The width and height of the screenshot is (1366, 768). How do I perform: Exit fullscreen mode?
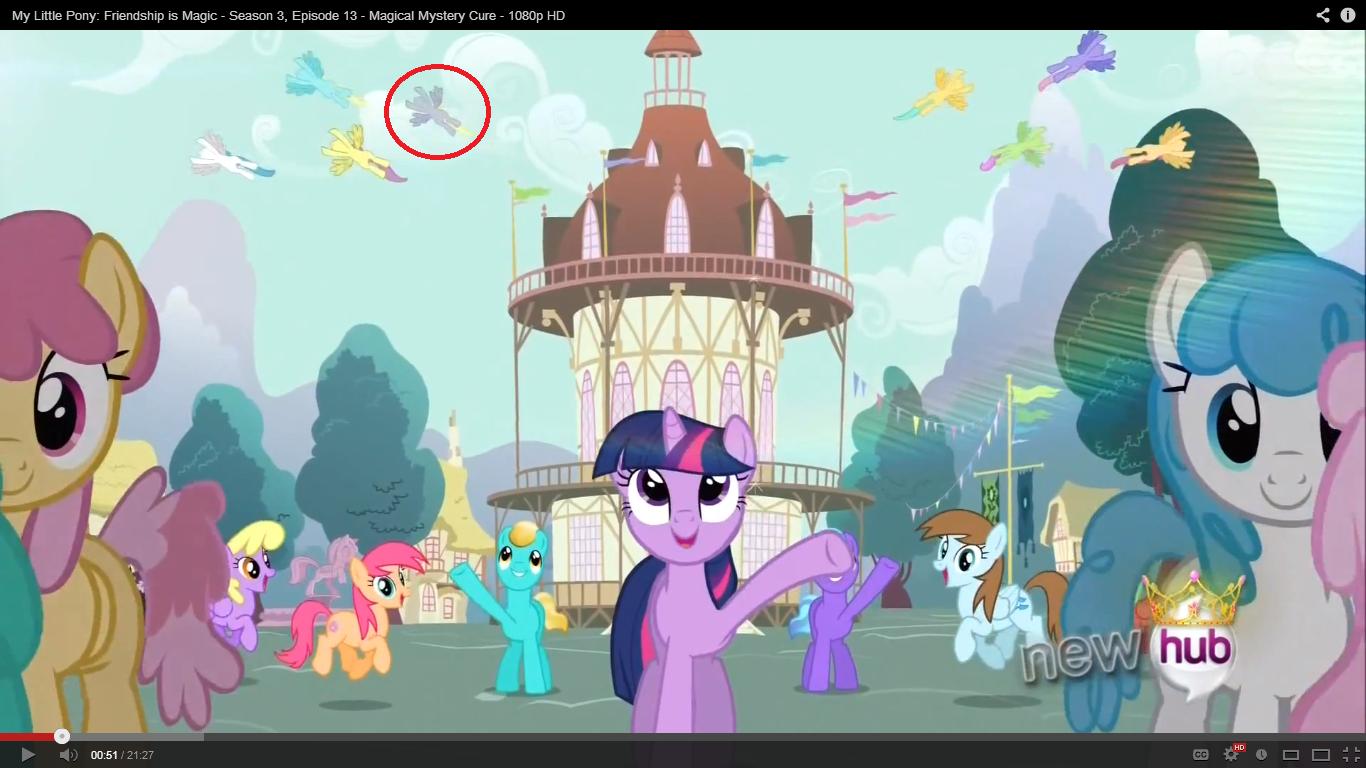[1351, 755]
